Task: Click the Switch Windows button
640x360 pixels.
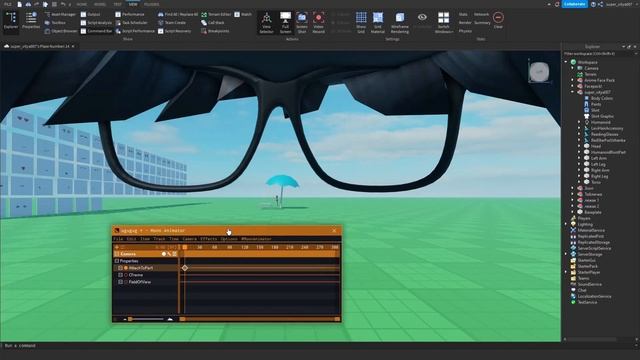Action: 444,22
